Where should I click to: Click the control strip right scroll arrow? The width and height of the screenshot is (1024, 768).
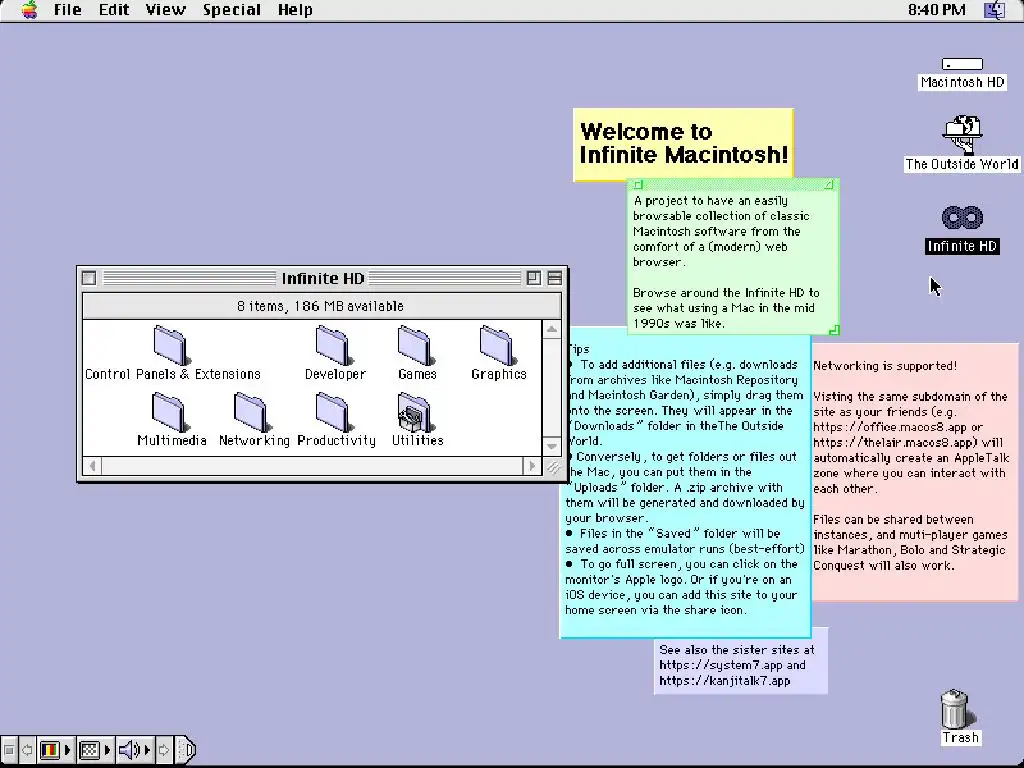165,750
